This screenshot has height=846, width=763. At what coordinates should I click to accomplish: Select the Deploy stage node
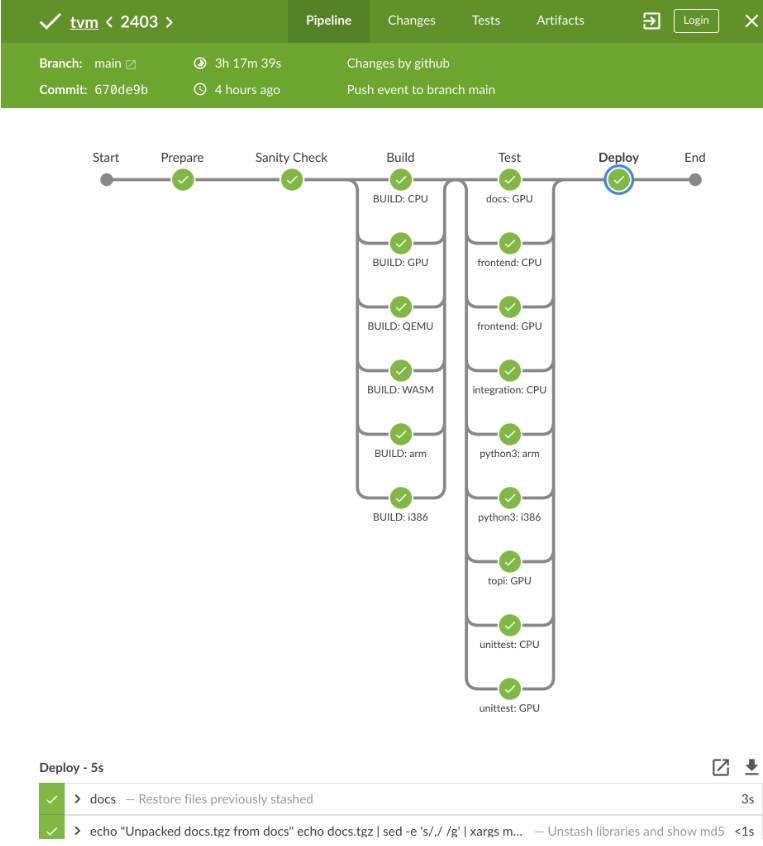pyautogui.click(x=619, y=180)
